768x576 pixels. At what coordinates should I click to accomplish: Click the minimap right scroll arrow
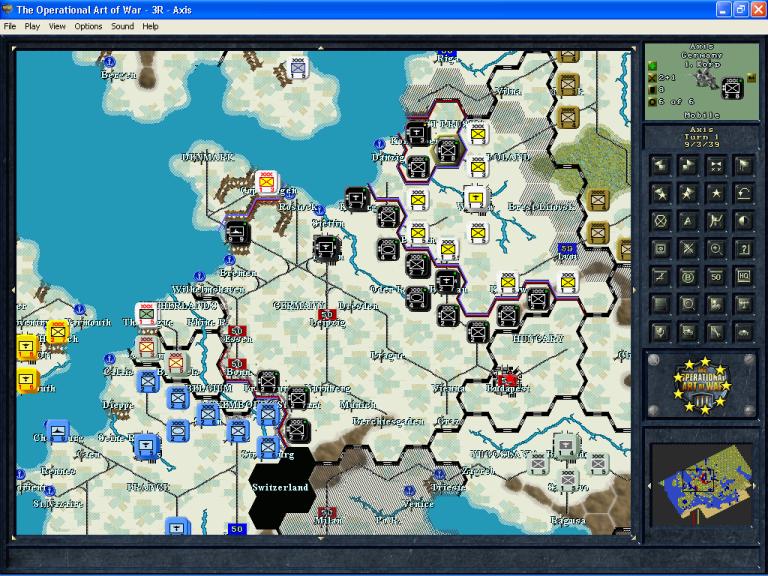[755, 486]
